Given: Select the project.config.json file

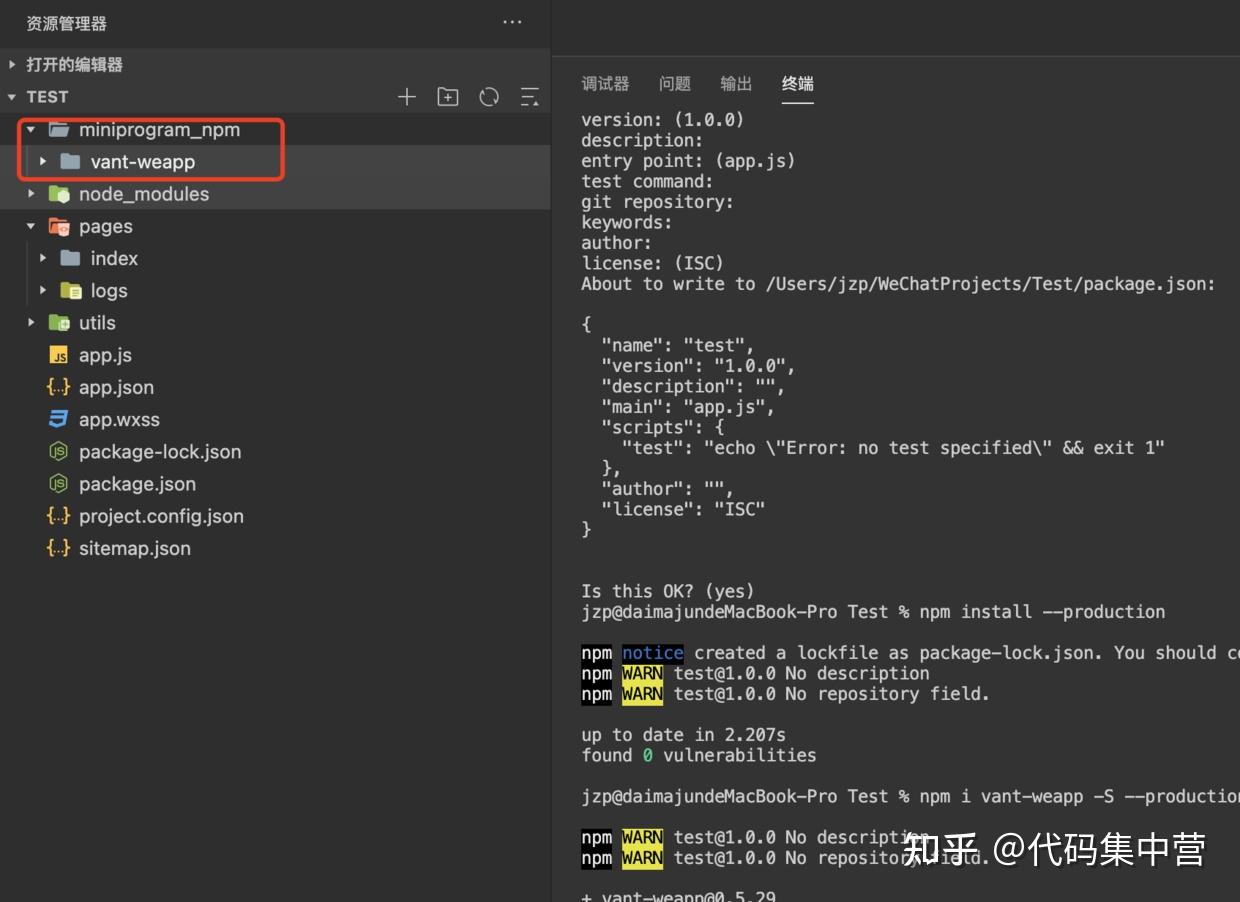Looking at the screenshot, I should pos(161,516).
